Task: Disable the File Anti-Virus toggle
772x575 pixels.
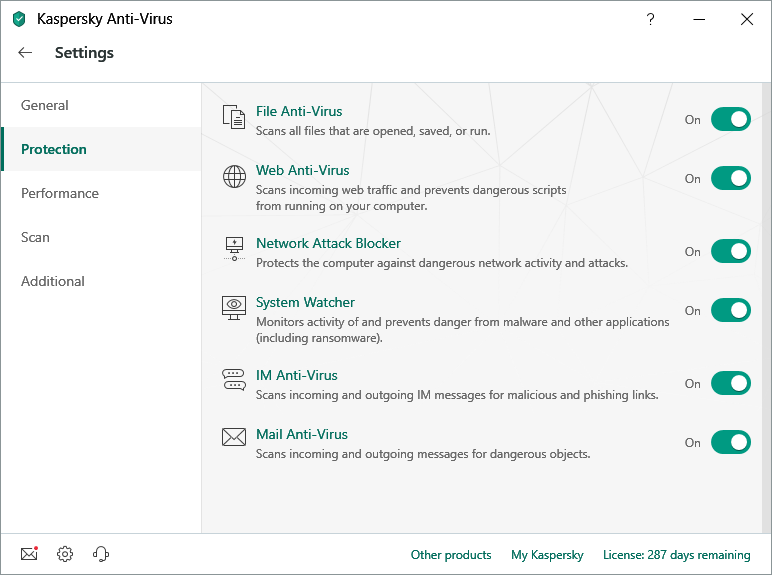Action: click(x=730, y=120)
